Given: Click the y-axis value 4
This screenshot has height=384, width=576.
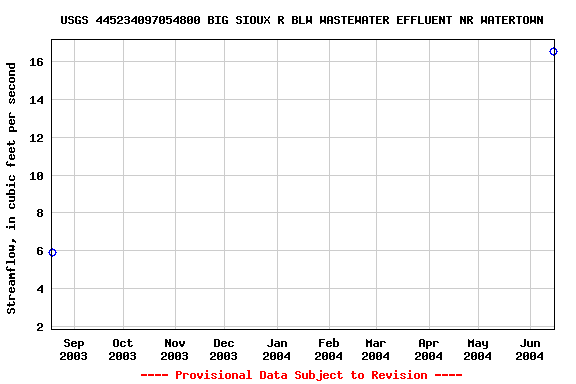Looking at the screenshot, I should pos(40,289).
